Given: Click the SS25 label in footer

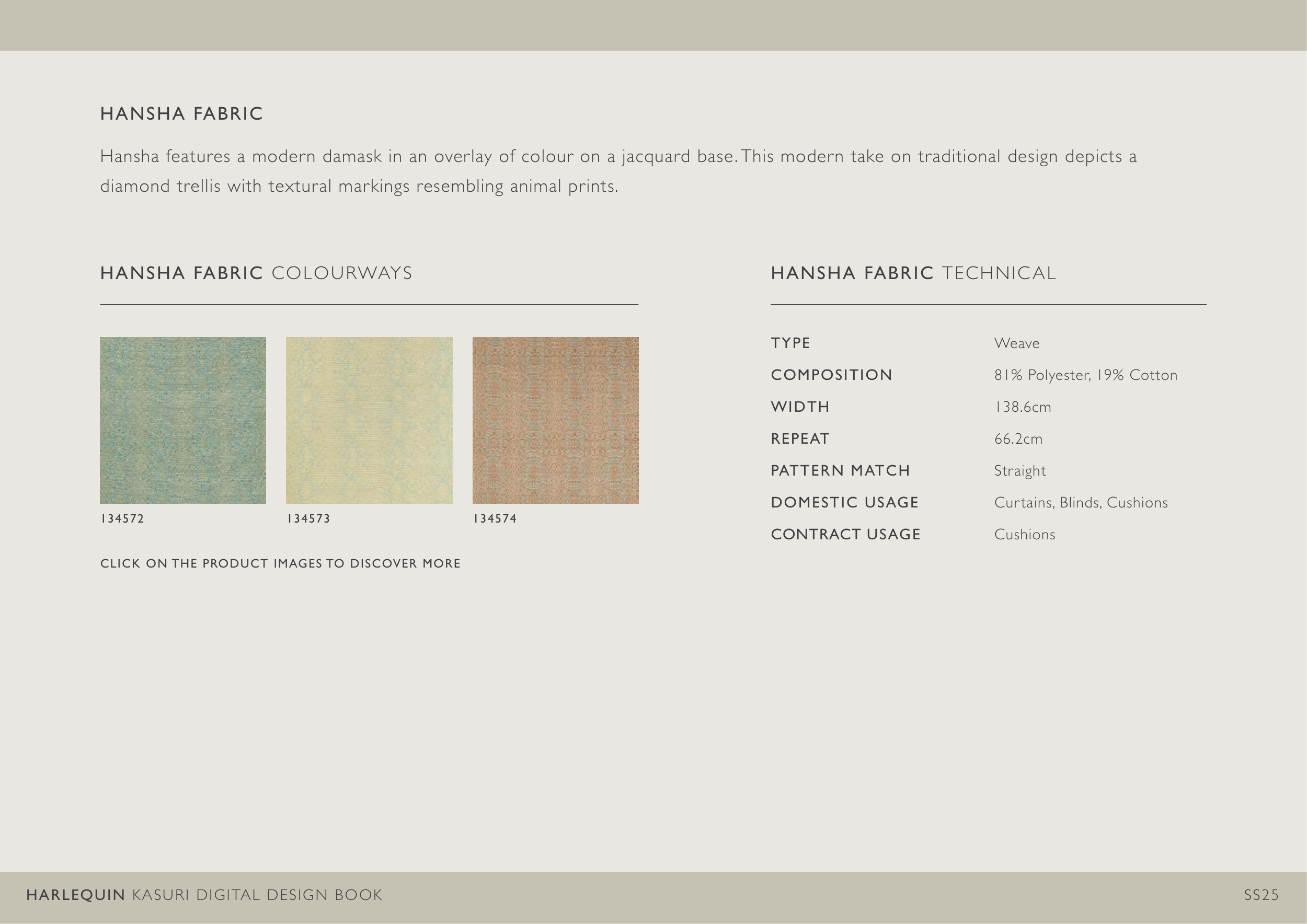Looking at the screenshot, I should (x=1261, y=895).
